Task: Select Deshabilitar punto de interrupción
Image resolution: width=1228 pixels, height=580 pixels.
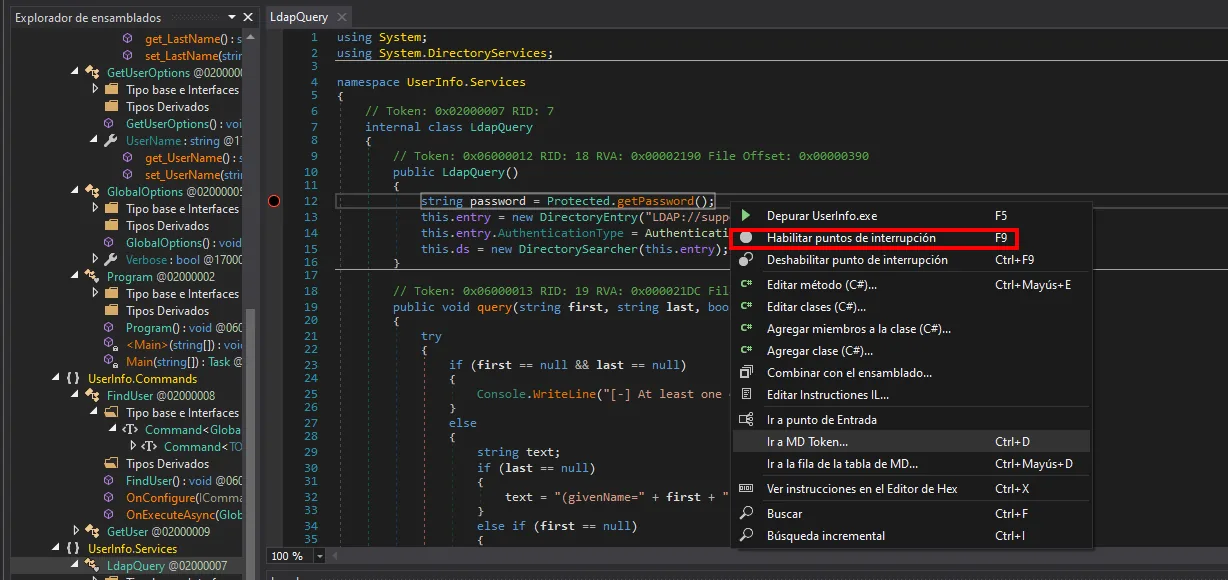Action: point(911,260)
